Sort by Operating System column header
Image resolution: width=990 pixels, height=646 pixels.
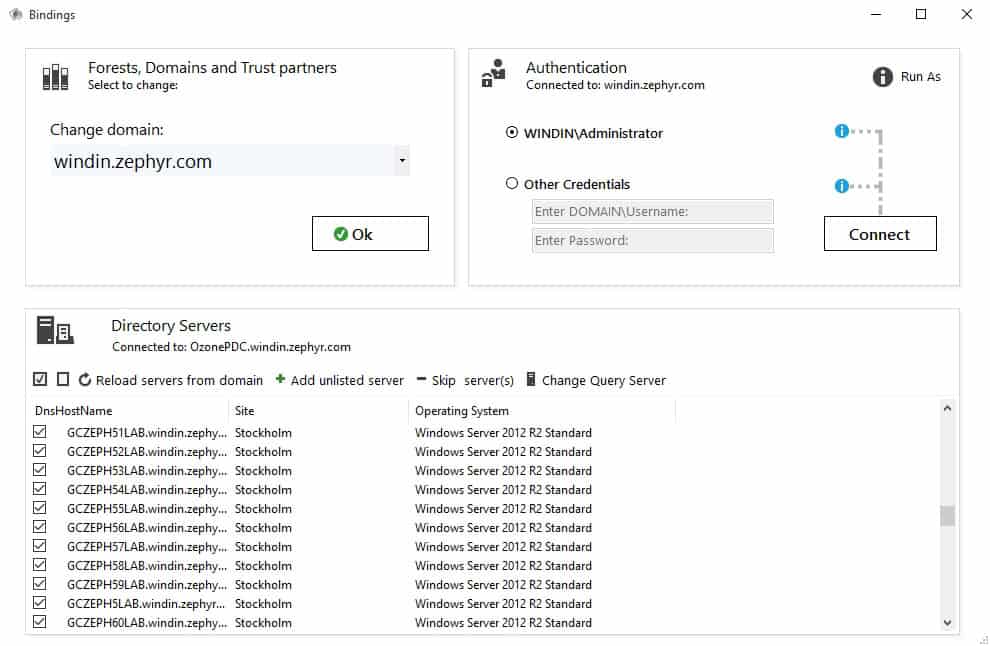click(x=462, y=411)
